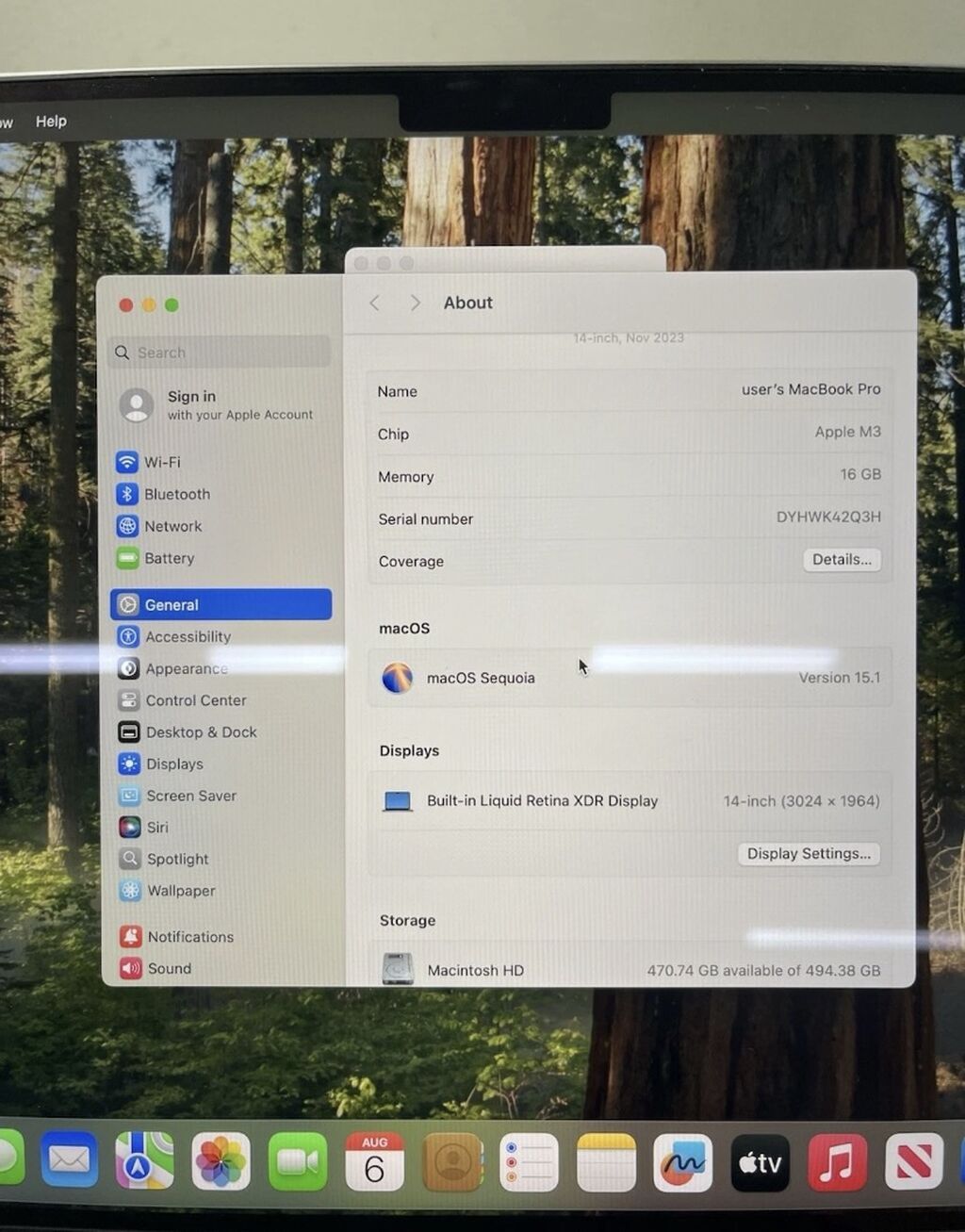This screenshot has height=1232, width=965.
Task: Click the Coverage Details button
Action: click(x=842, y=560)
